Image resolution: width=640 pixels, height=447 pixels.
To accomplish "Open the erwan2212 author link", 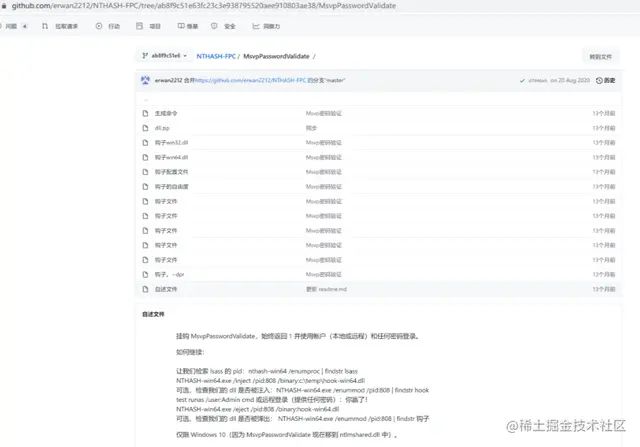I will pos(168,80).
